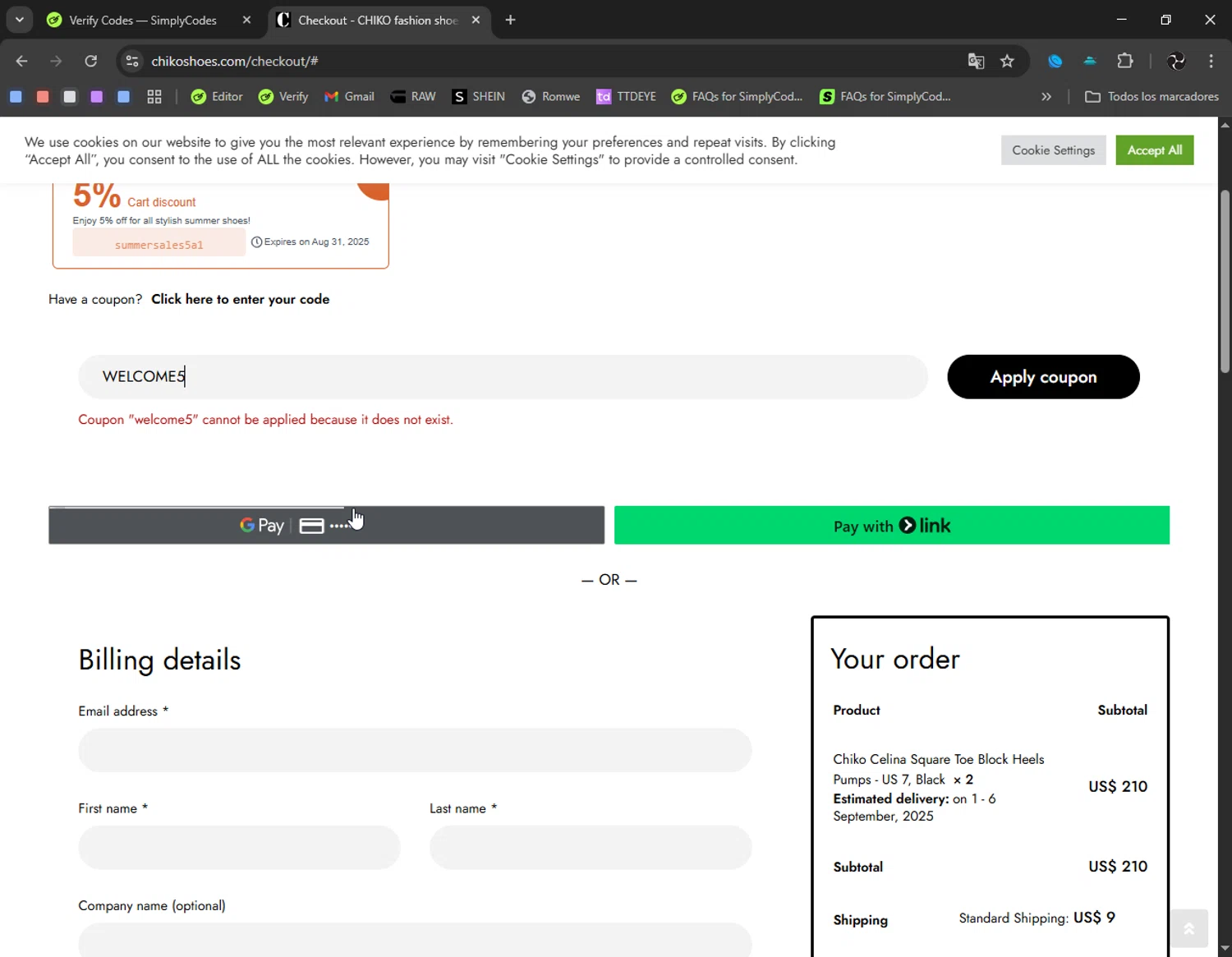Click the Expires on Aug 31, 2025 text

[316, 242]
